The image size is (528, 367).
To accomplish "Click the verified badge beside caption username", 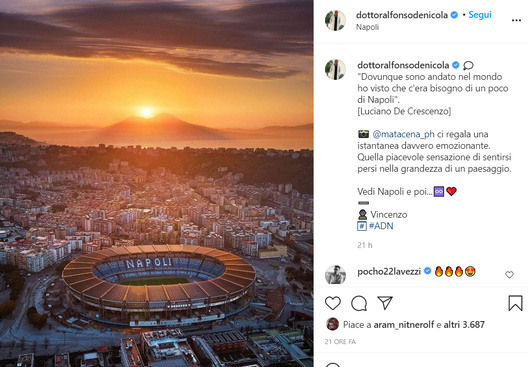I will click(456, 65).
